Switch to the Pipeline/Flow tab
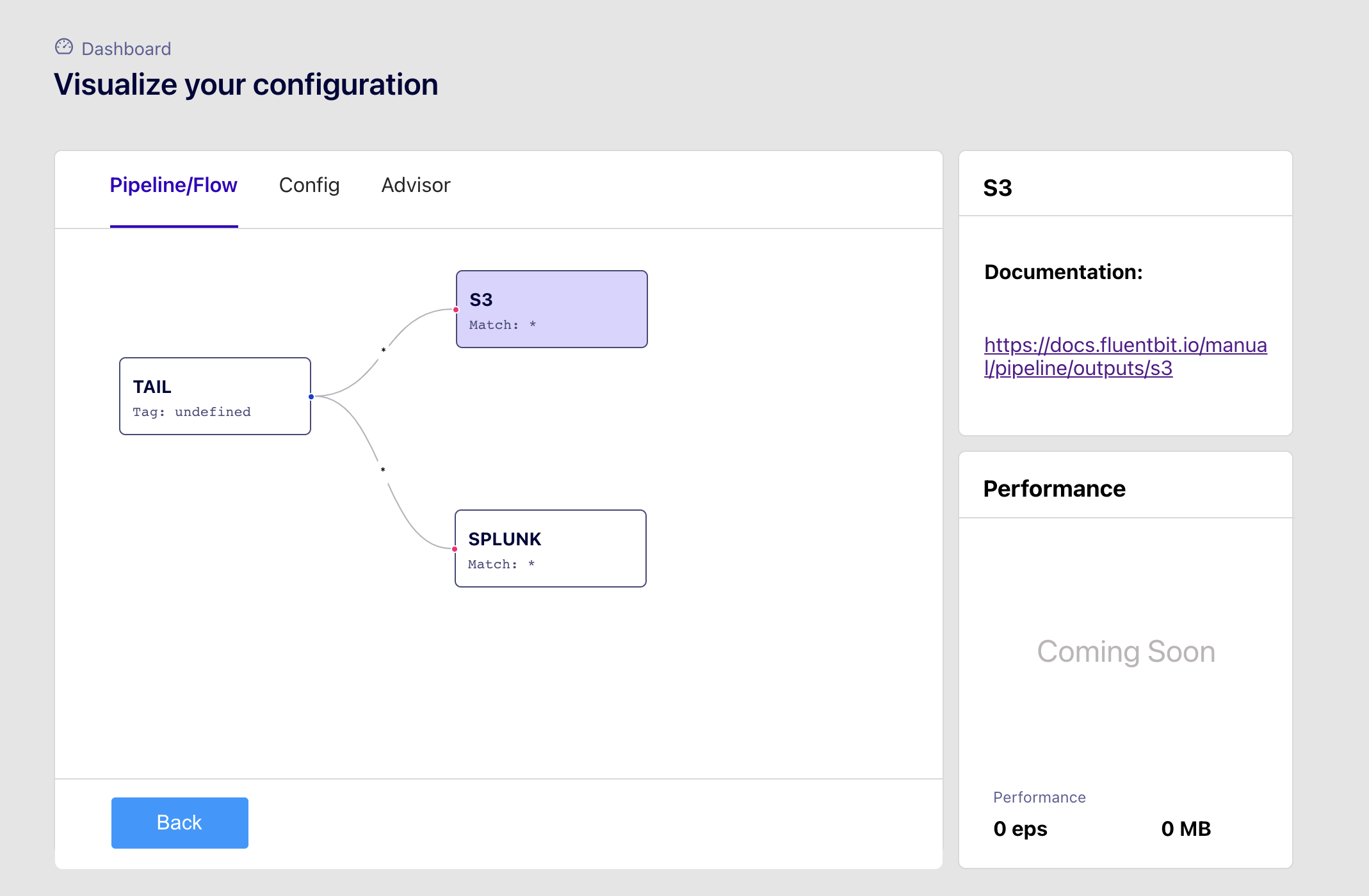This screenshot has height=896, width=1369. [x=174, y=186]
